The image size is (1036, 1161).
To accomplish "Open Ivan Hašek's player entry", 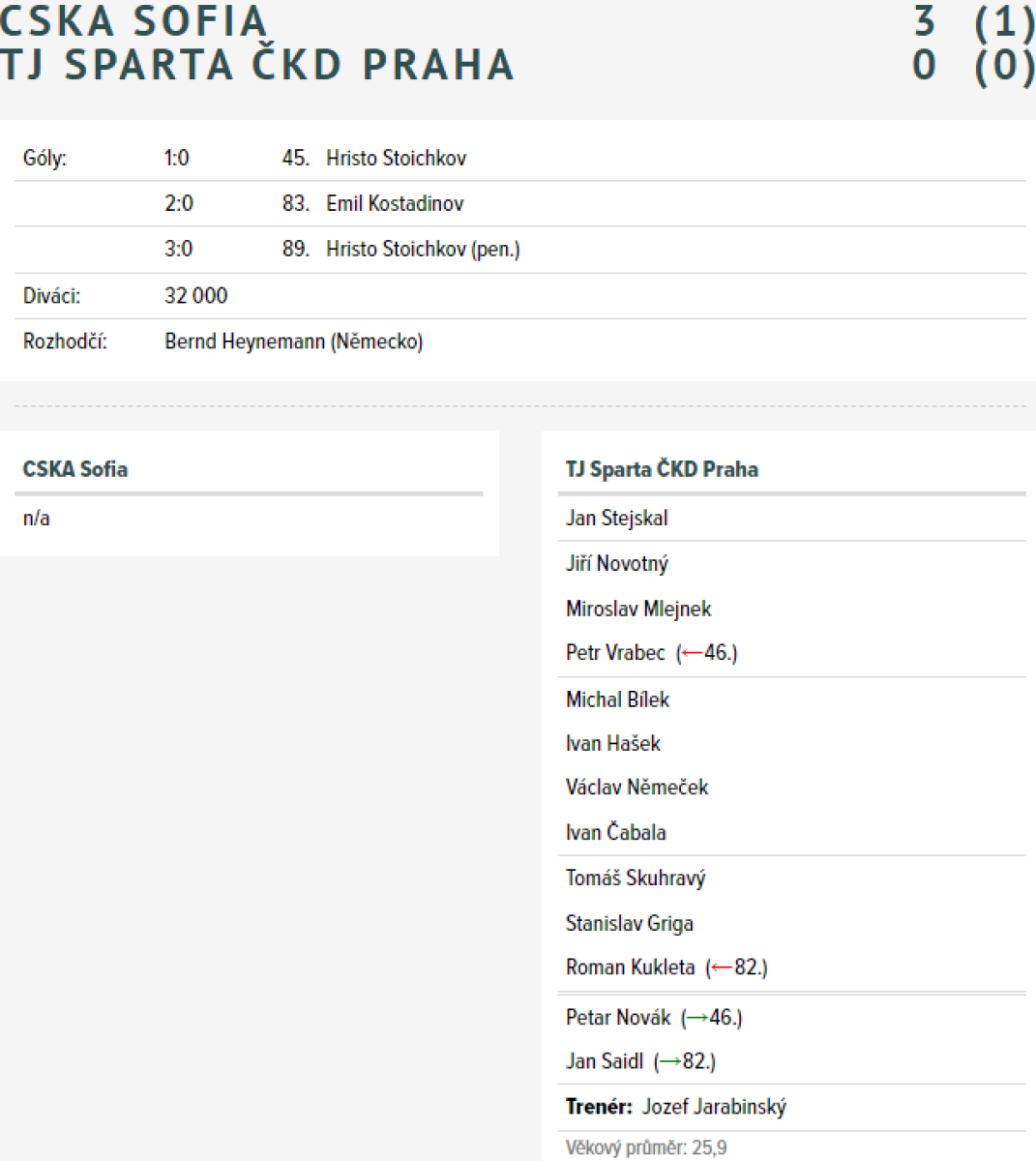I will pos(613,743).
